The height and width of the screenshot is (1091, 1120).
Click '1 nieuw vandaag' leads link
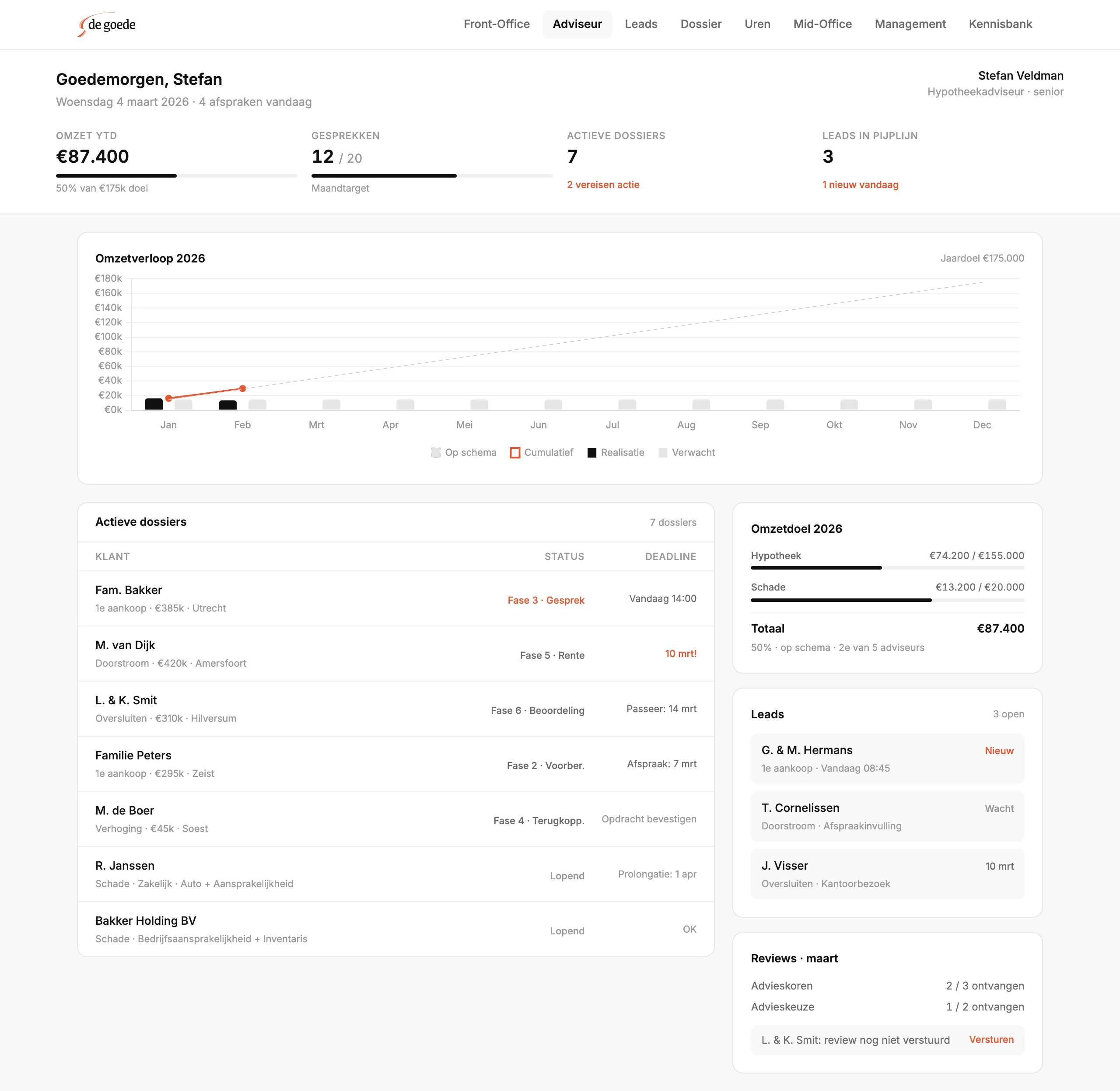click(860, 185)
